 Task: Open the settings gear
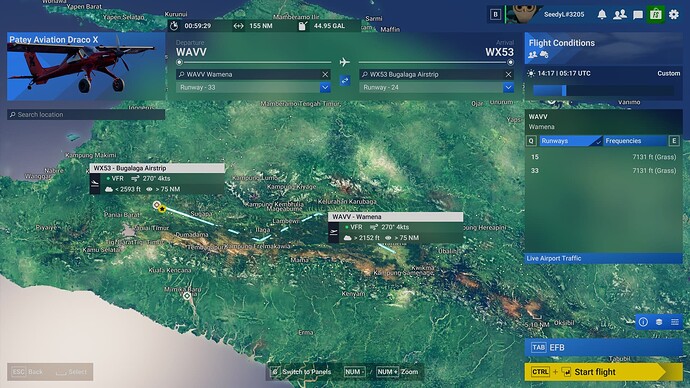(674, 15)
